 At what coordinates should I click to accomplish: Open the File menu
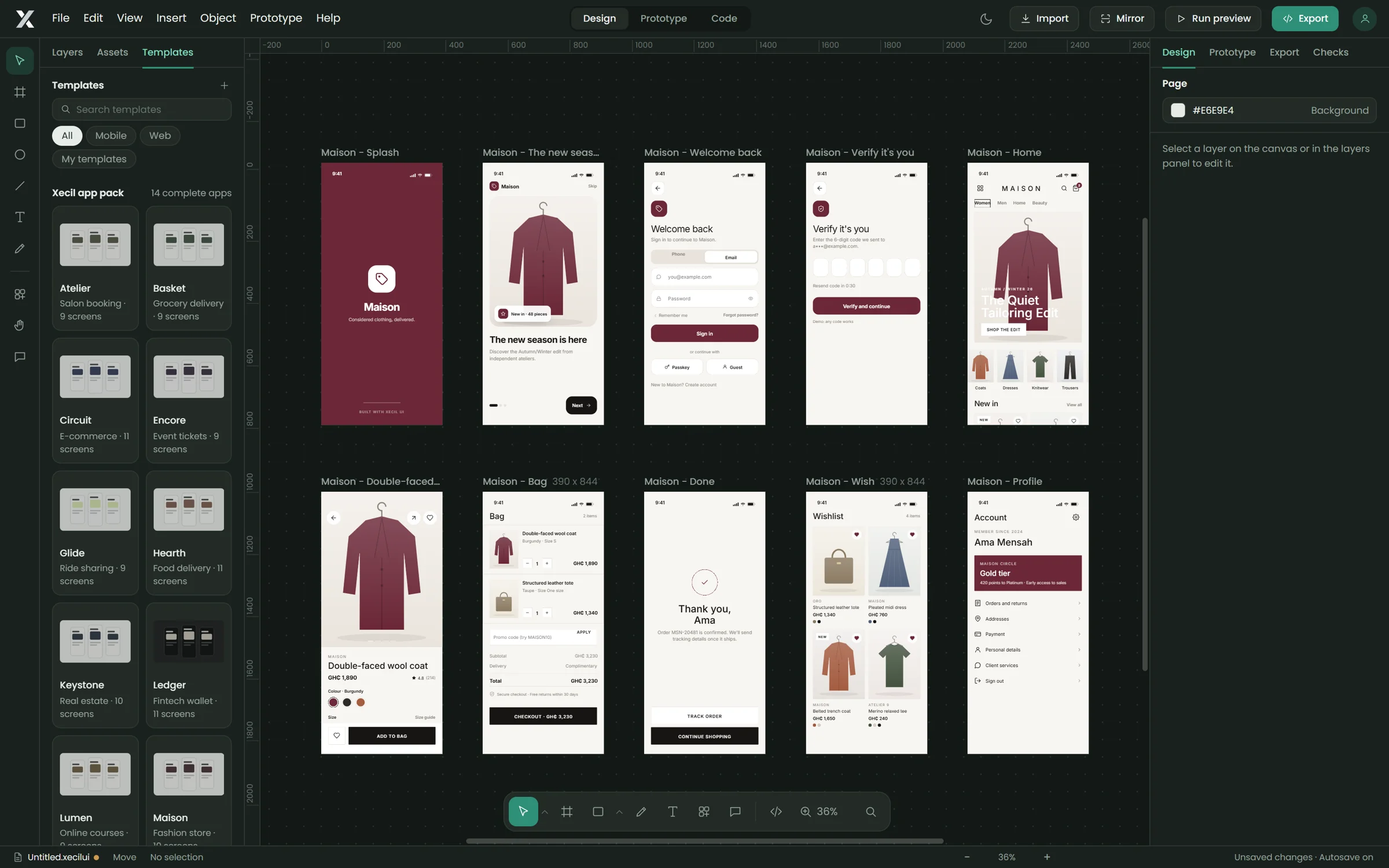61,18
